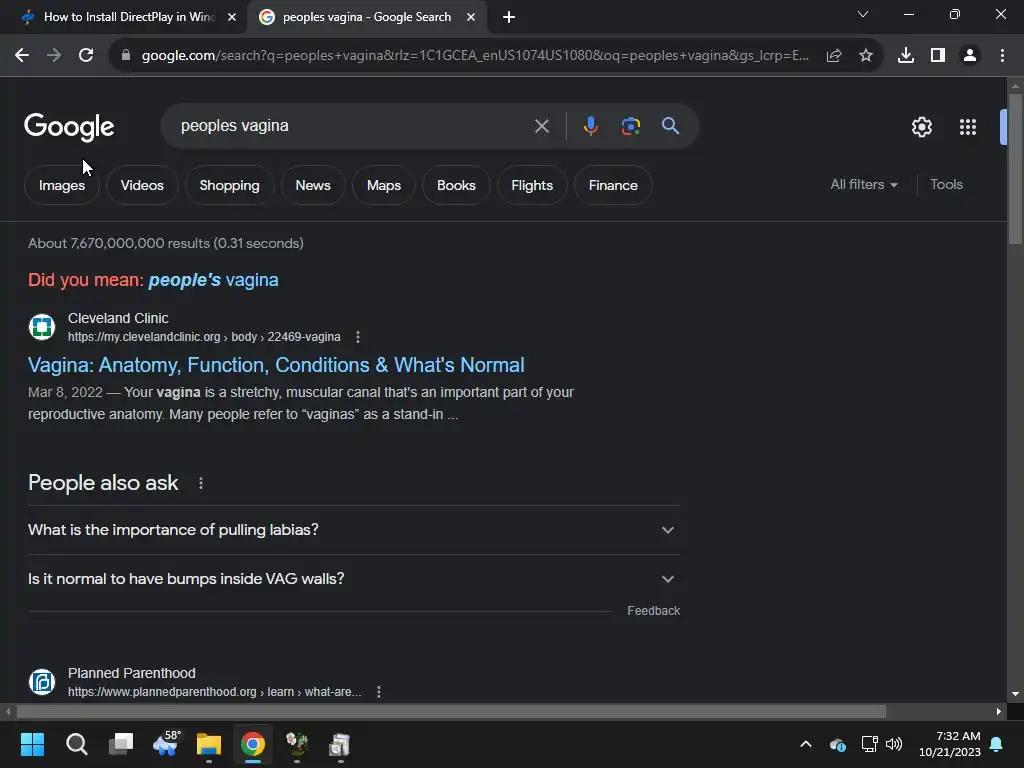This screenshot has height=768, width=1024.
Task: Open the weather widget showing 58°
Action: 165,744
